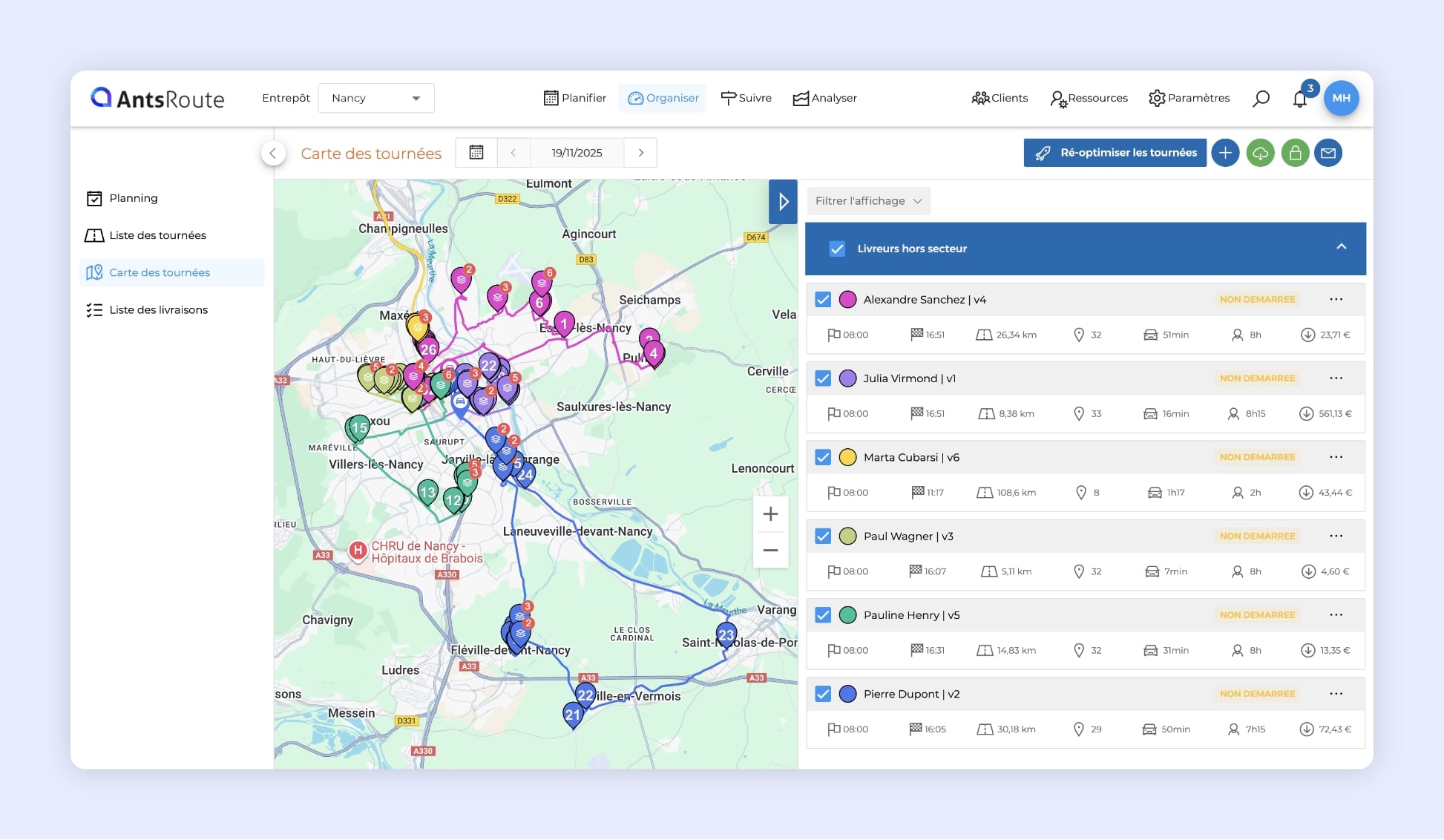Uncheck Alexandre Sanchez's route checkbox
The image size is (1444, 840).
(x=822, y=300)
